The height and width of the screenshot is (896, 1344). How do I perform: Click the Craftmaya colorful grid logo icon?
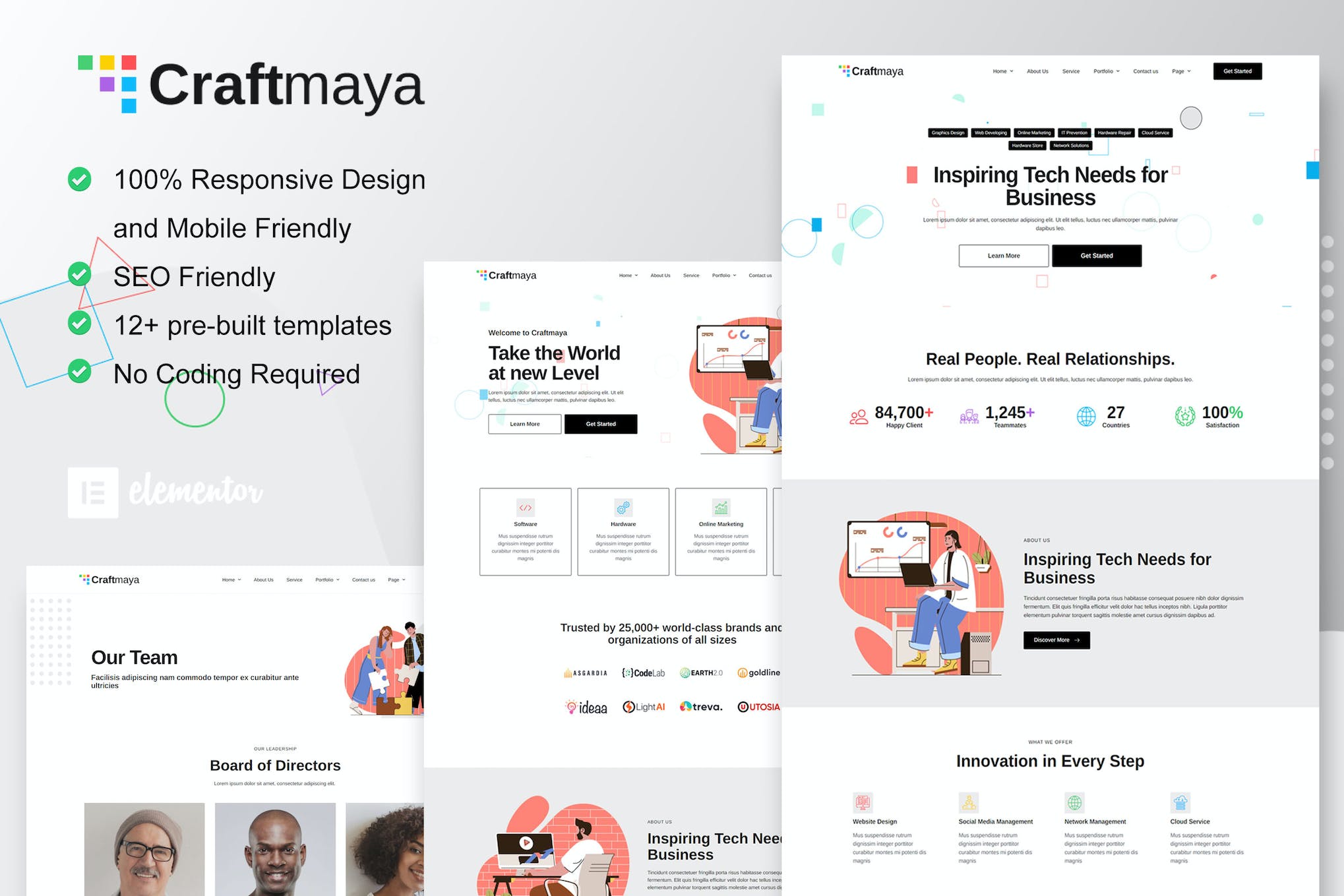coord(99,76)
